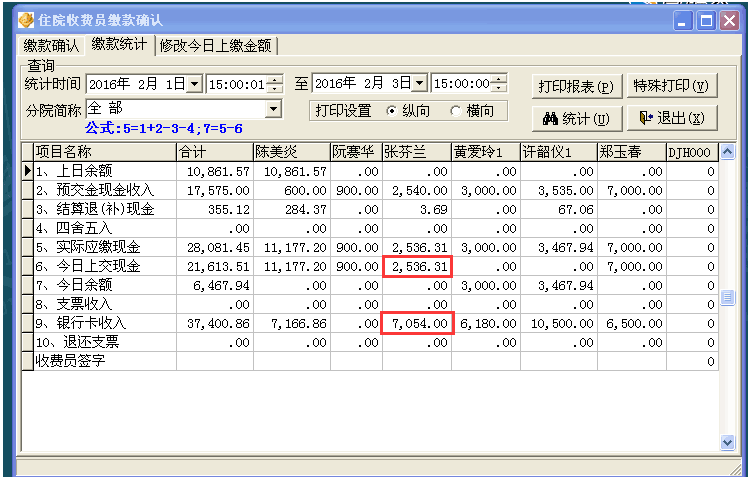
Task: Click the row selector beside 上日余额
Action: click(28, 171)
